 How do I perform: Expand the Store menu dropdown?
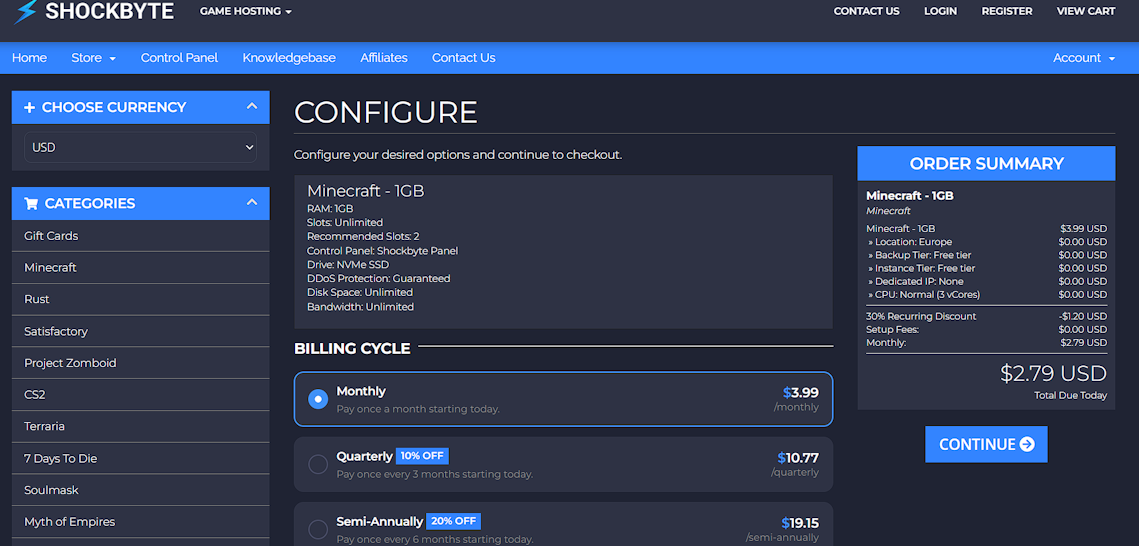click(94, 58)
